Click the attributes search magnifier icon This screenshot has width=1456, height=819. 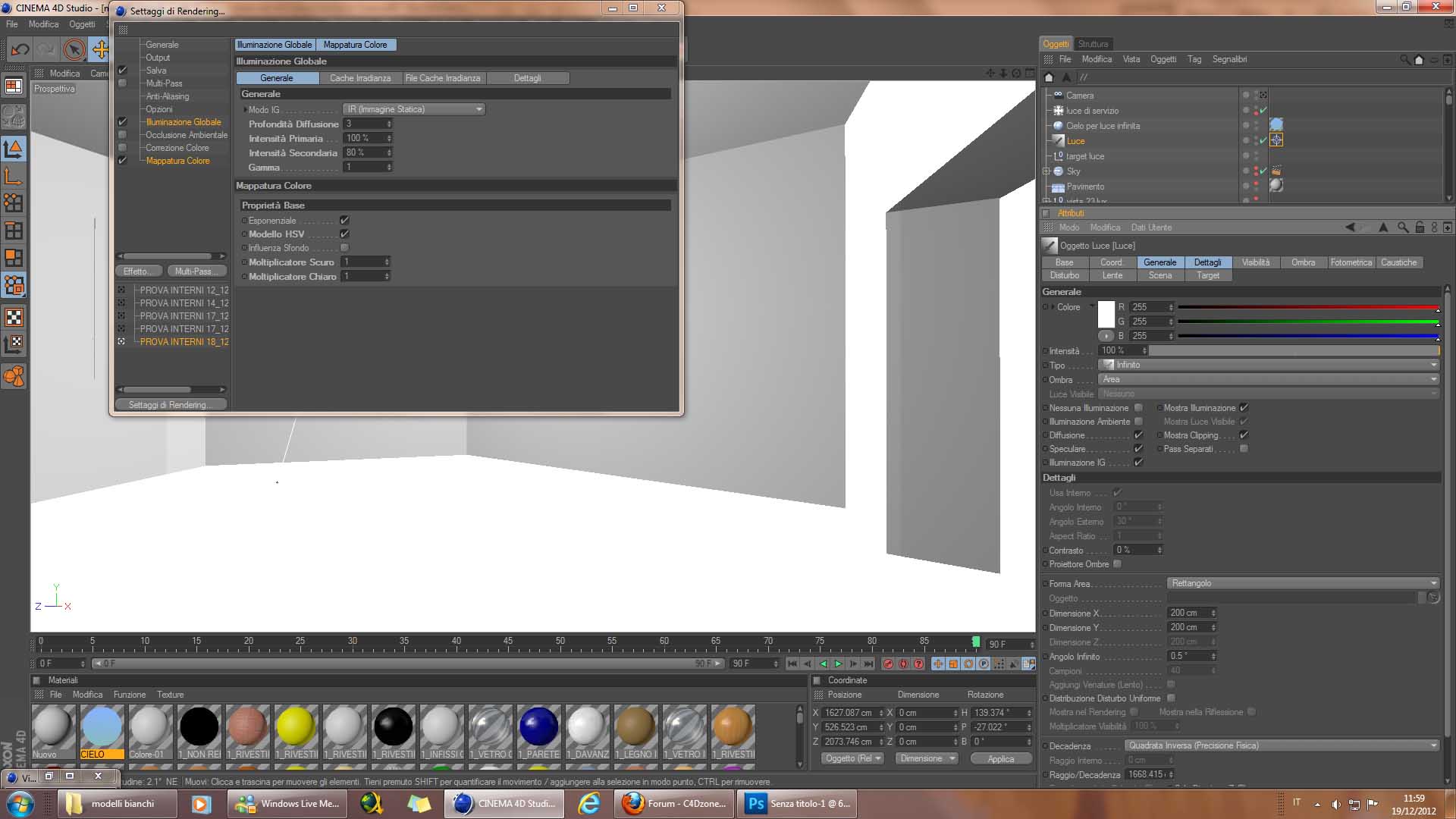click(x=1403, y=227)
